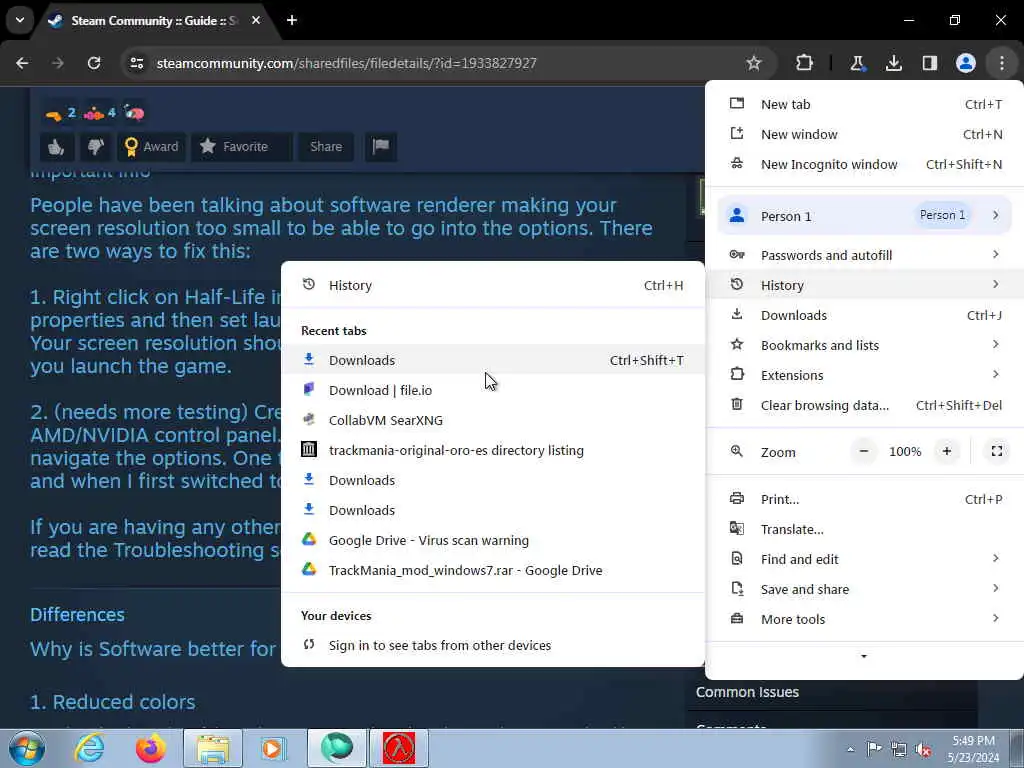Reopen TrackMania_mod_windows7.rar - Google Drive

[x=493, y=571]
